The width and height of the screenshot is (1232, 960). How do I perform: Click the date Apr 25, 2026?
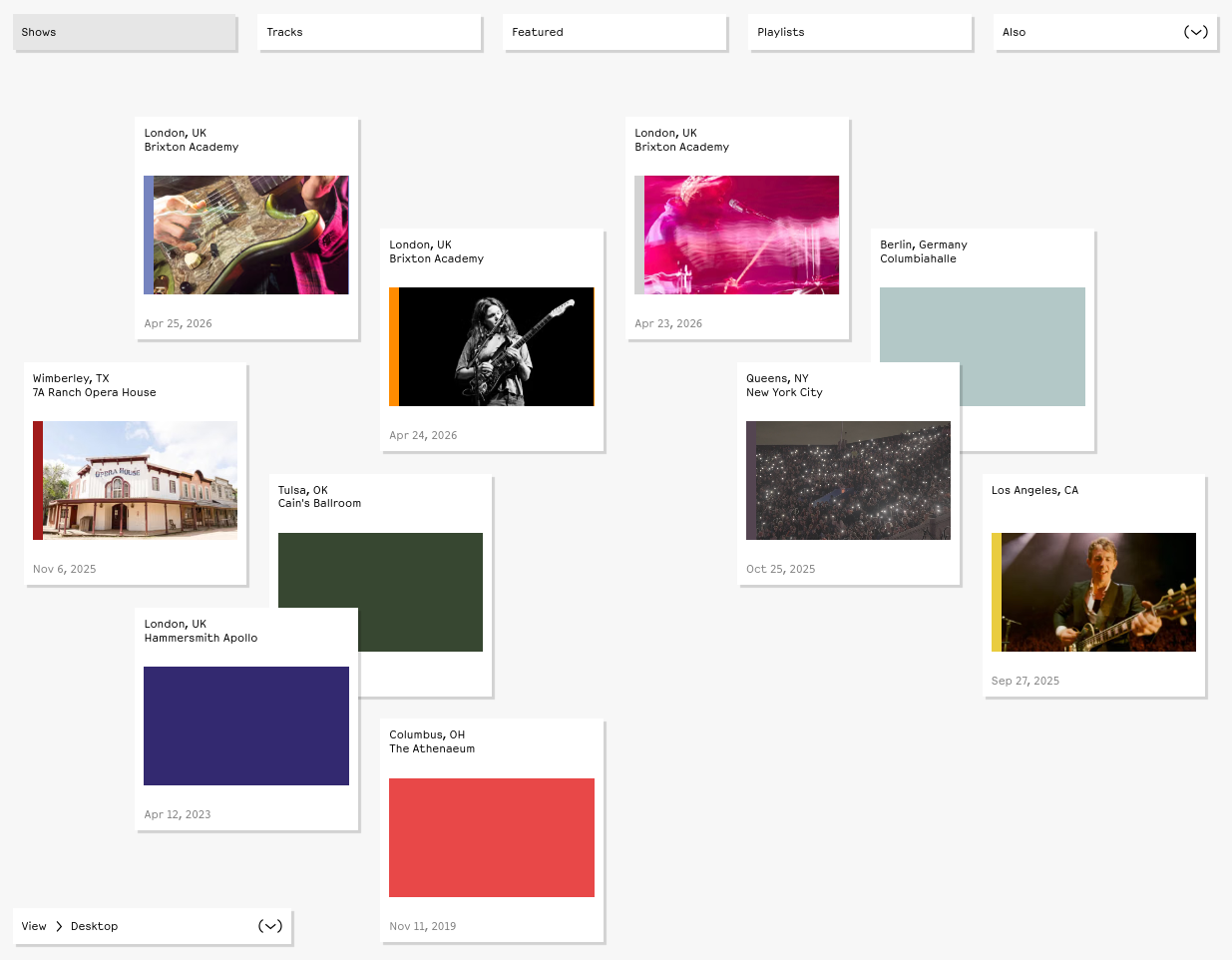(x=178, y=323)
